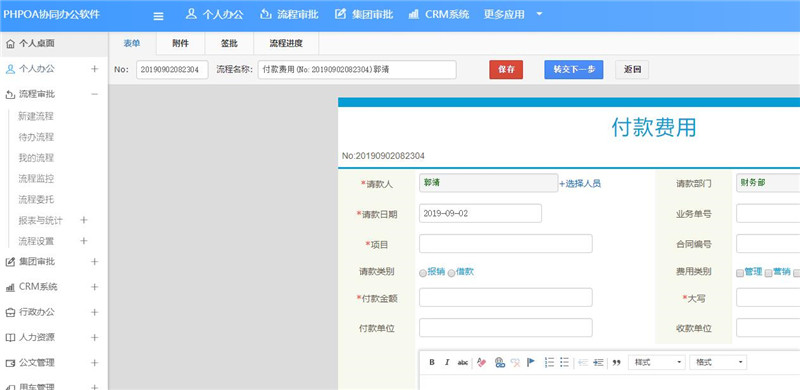The height and width of the screenshot is (390, 800).
Task: Expand CRM系统 section in sidebar
Action: pyautogui.click(x=94, y=287)
